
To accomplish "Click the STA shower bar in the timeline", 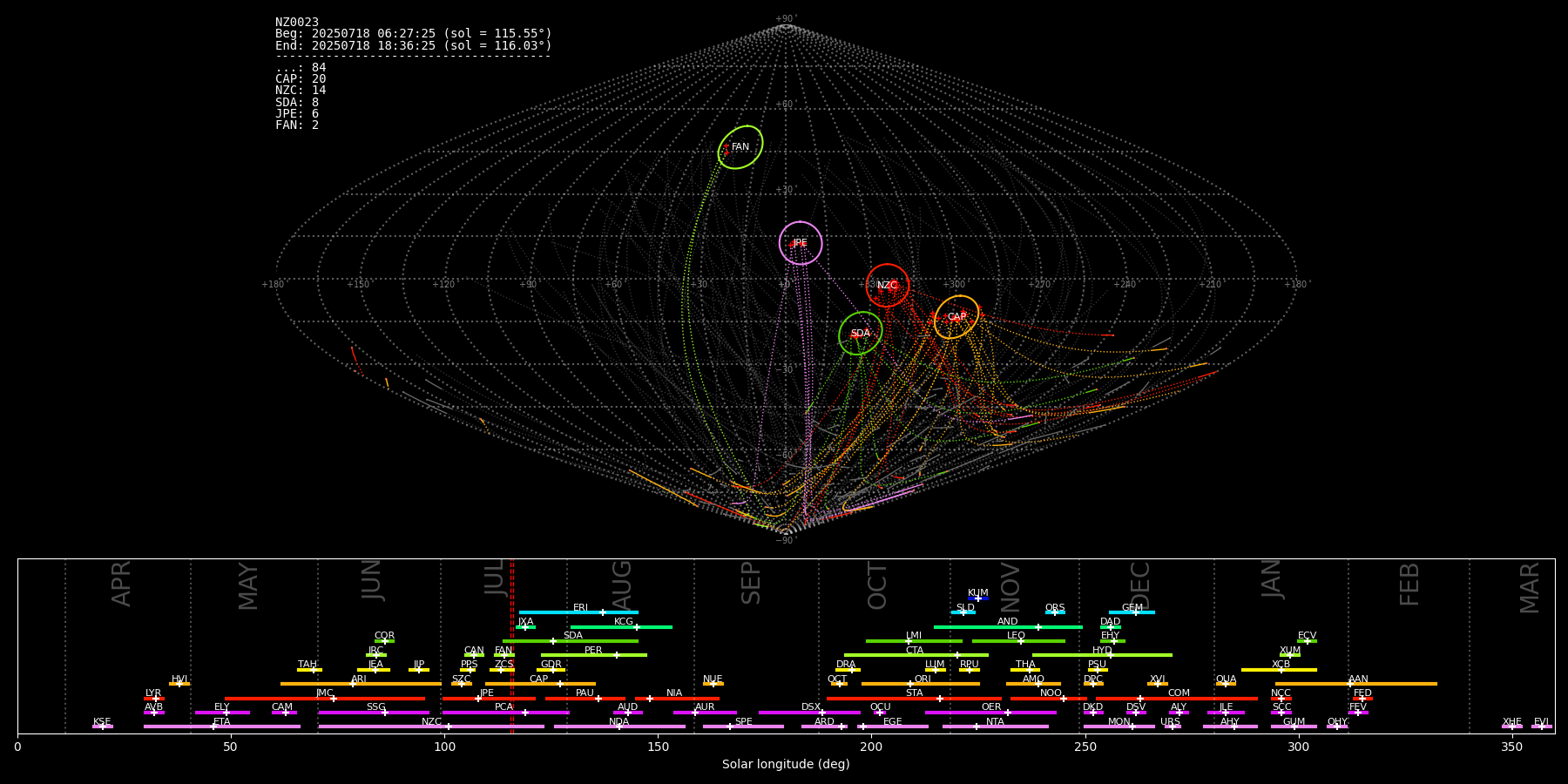I will click(914, 698).
